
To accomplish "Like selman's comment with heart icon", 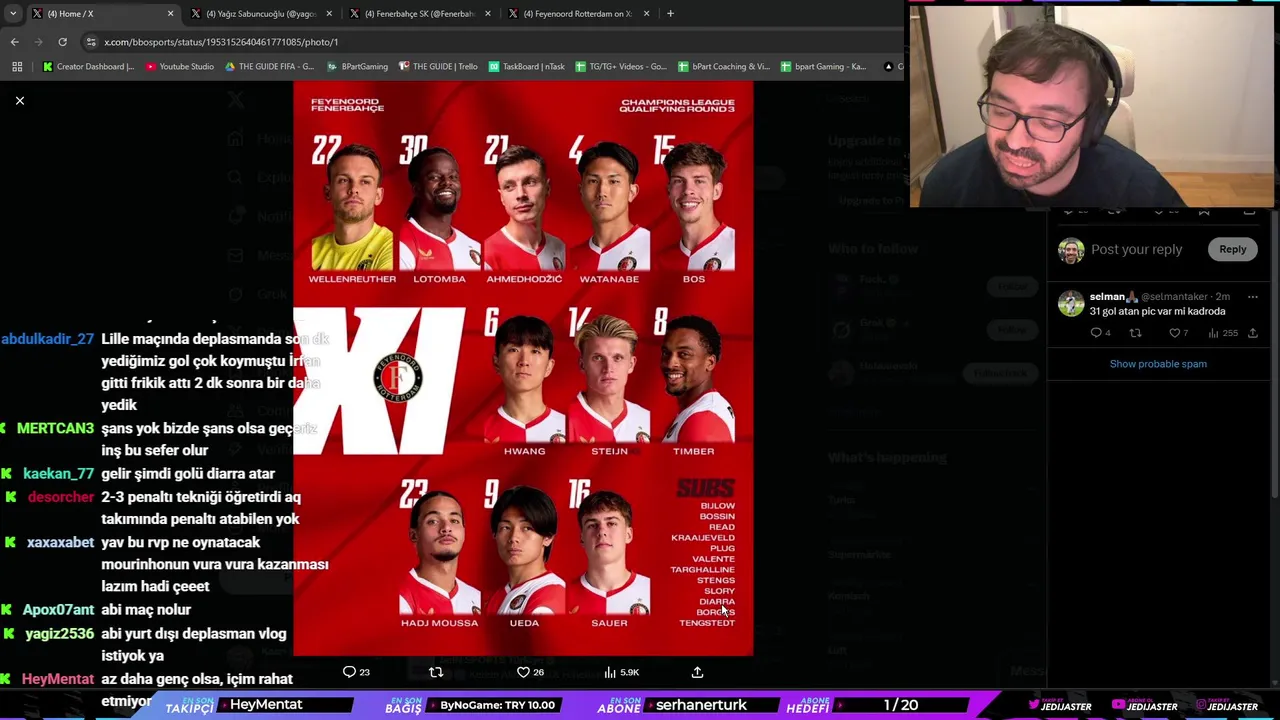I will [1174, 333].
